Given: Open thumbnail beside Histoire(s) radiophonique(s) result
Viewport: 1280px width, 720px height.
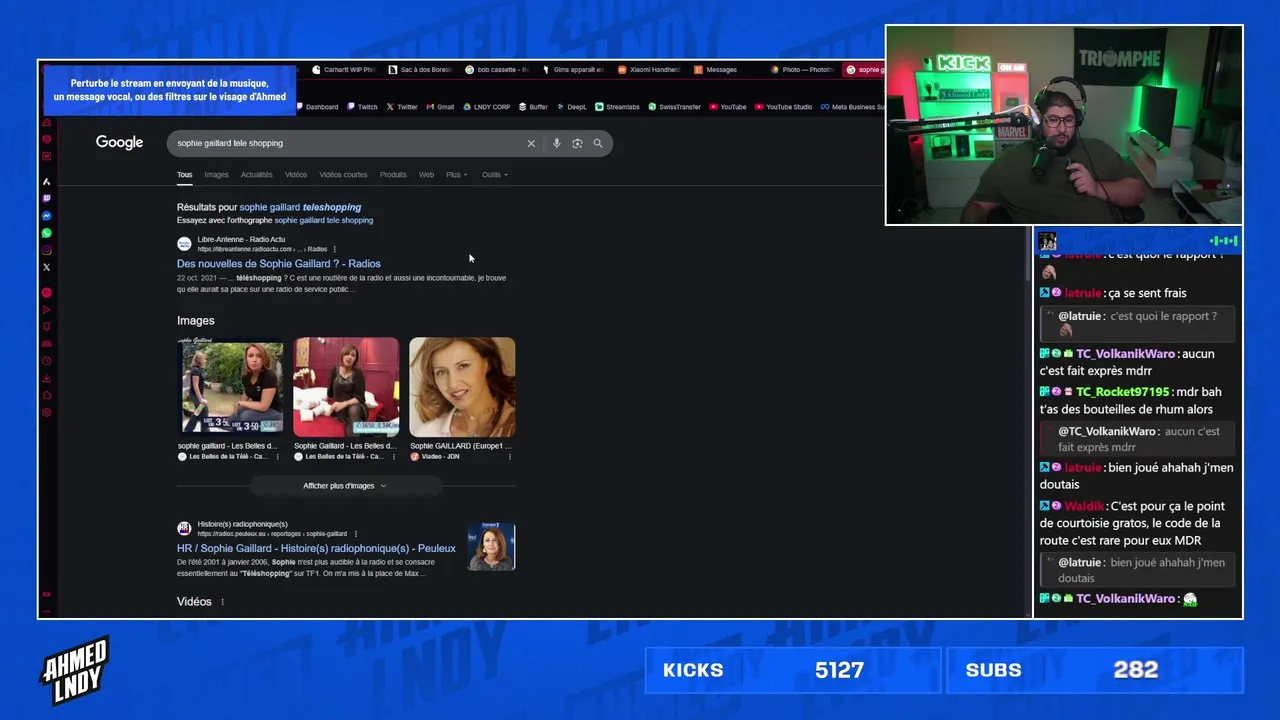Looking at the screenshot, I should [x=491, y=547].
